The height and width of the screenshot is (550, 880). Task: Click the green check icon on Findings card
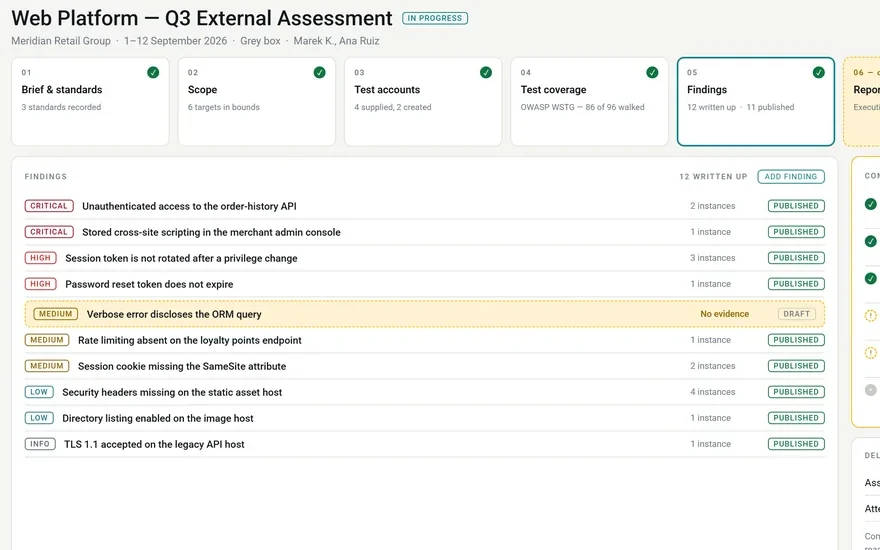(819, 72)
